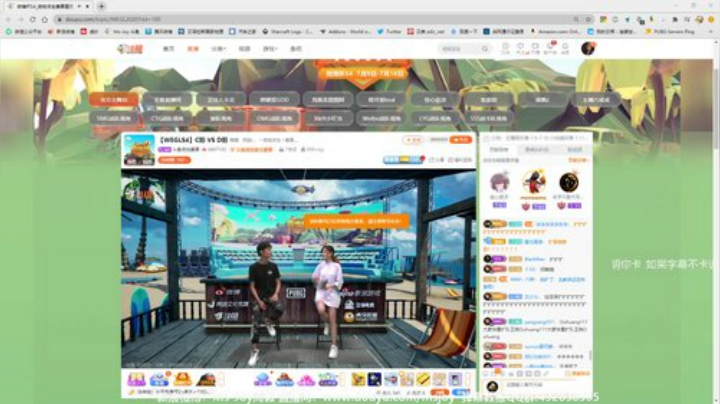Viewport: 720px width, 404px height.
Task: Click the [WEGLS4] C组 VS D组 stream title
Action: [193, 140]
